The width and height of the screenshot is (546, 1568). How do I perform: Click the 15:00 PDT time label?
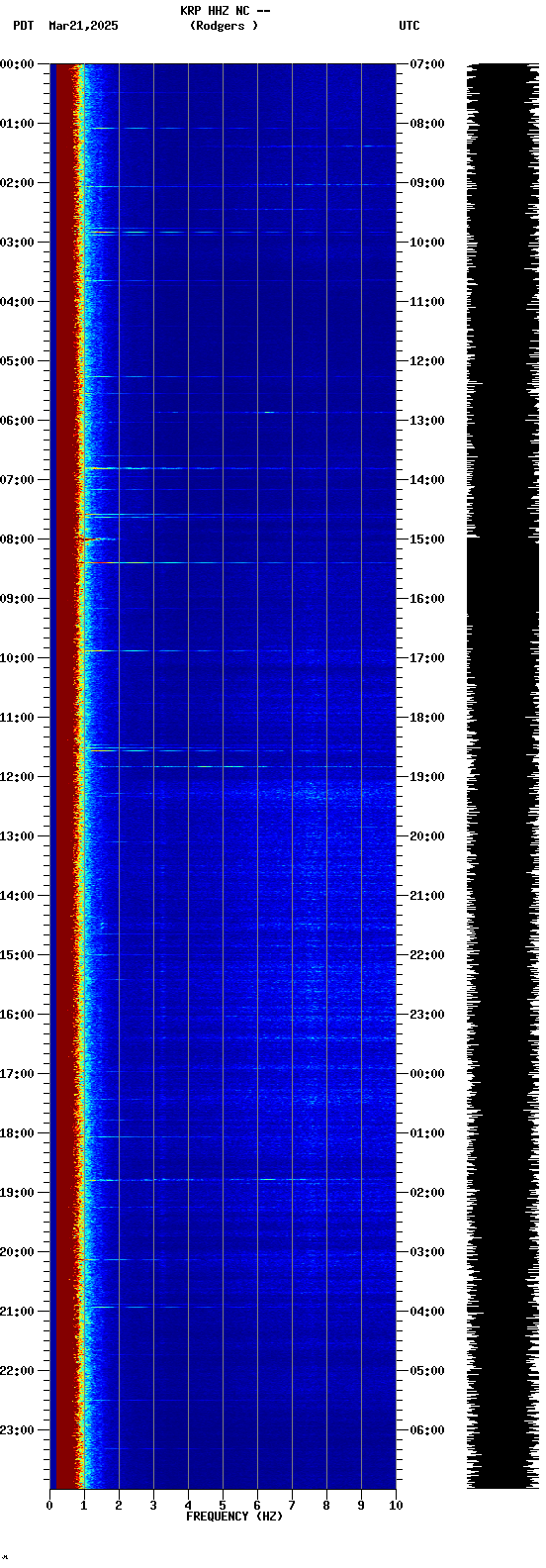(x=18, y=955)
